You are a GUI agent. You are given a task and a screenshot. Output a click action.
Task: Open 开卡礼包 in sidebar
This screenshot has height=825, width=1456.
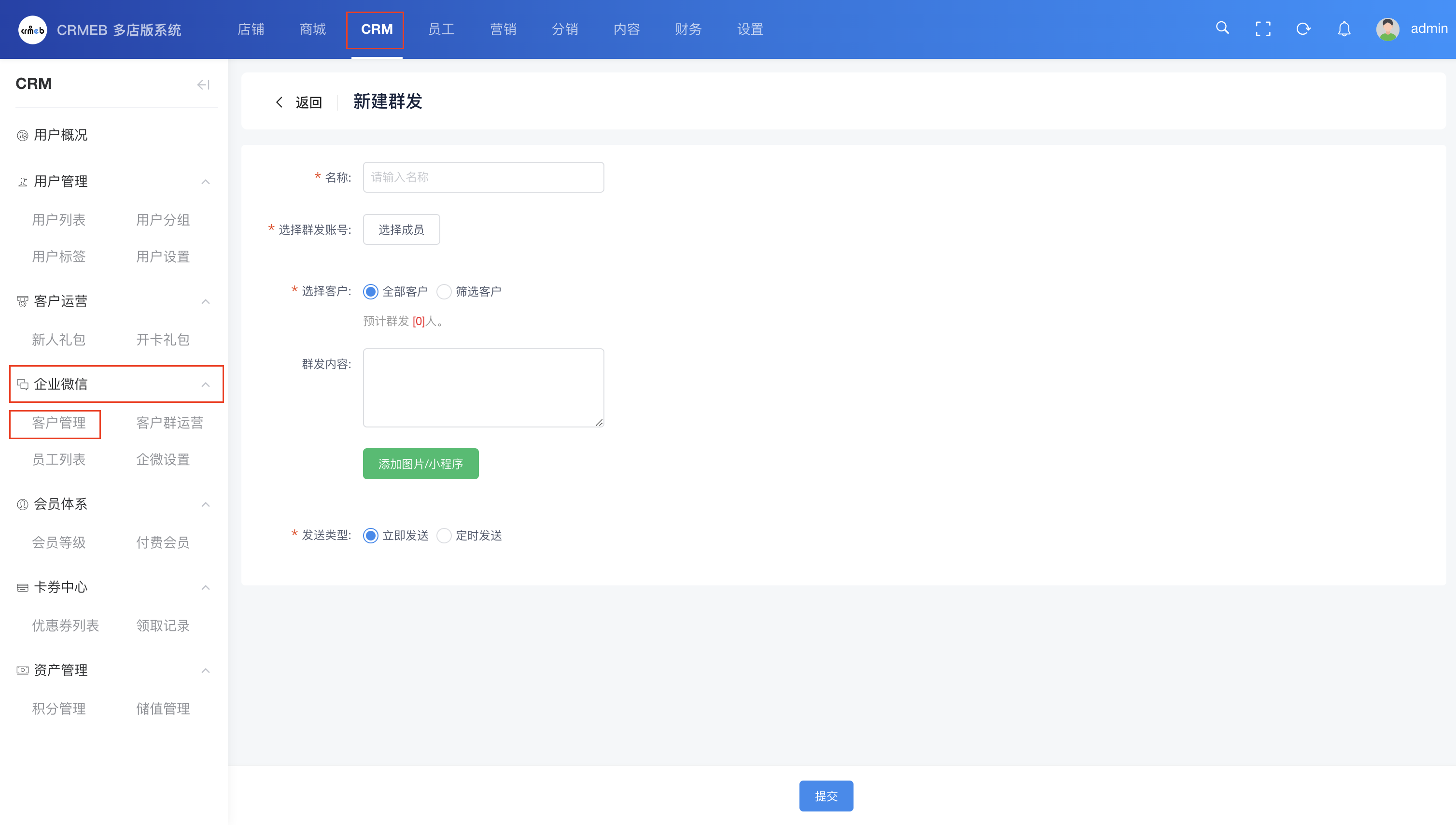(x=163, y=340)
